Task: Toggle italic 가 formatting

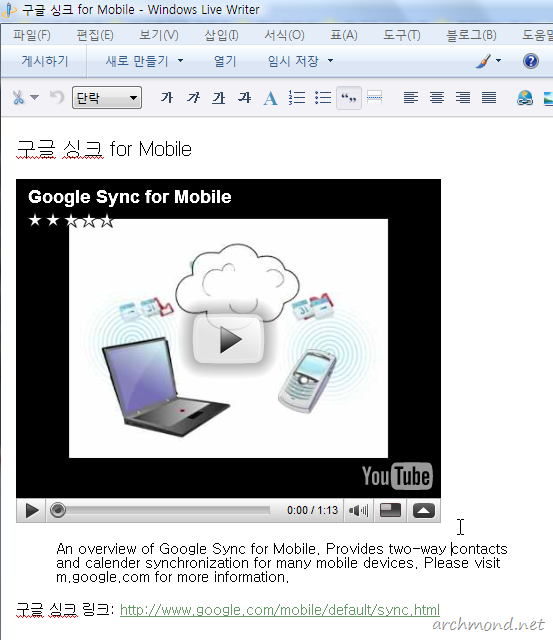Action: click(x=193, y=98)
